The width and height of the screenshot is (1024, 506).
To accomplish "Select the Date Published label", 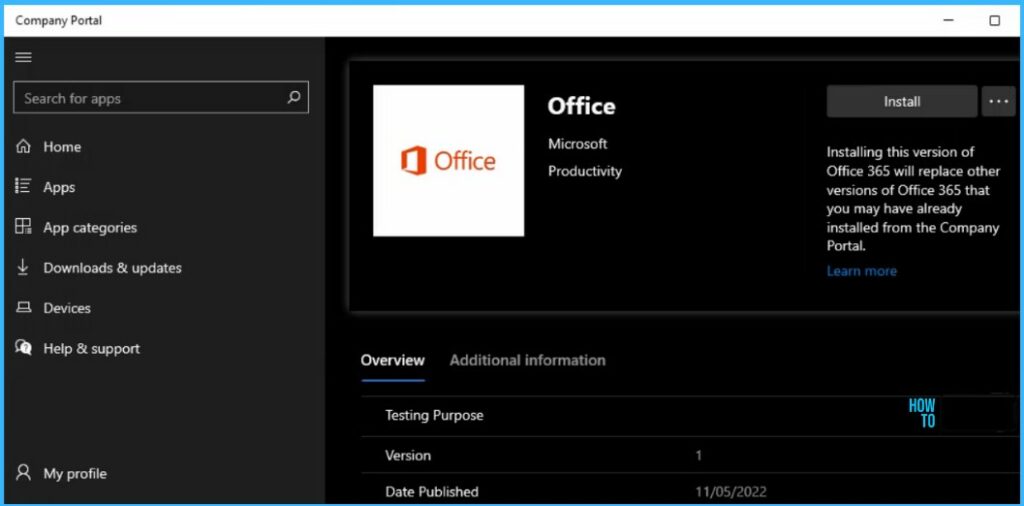I will [x=432, y=492].
